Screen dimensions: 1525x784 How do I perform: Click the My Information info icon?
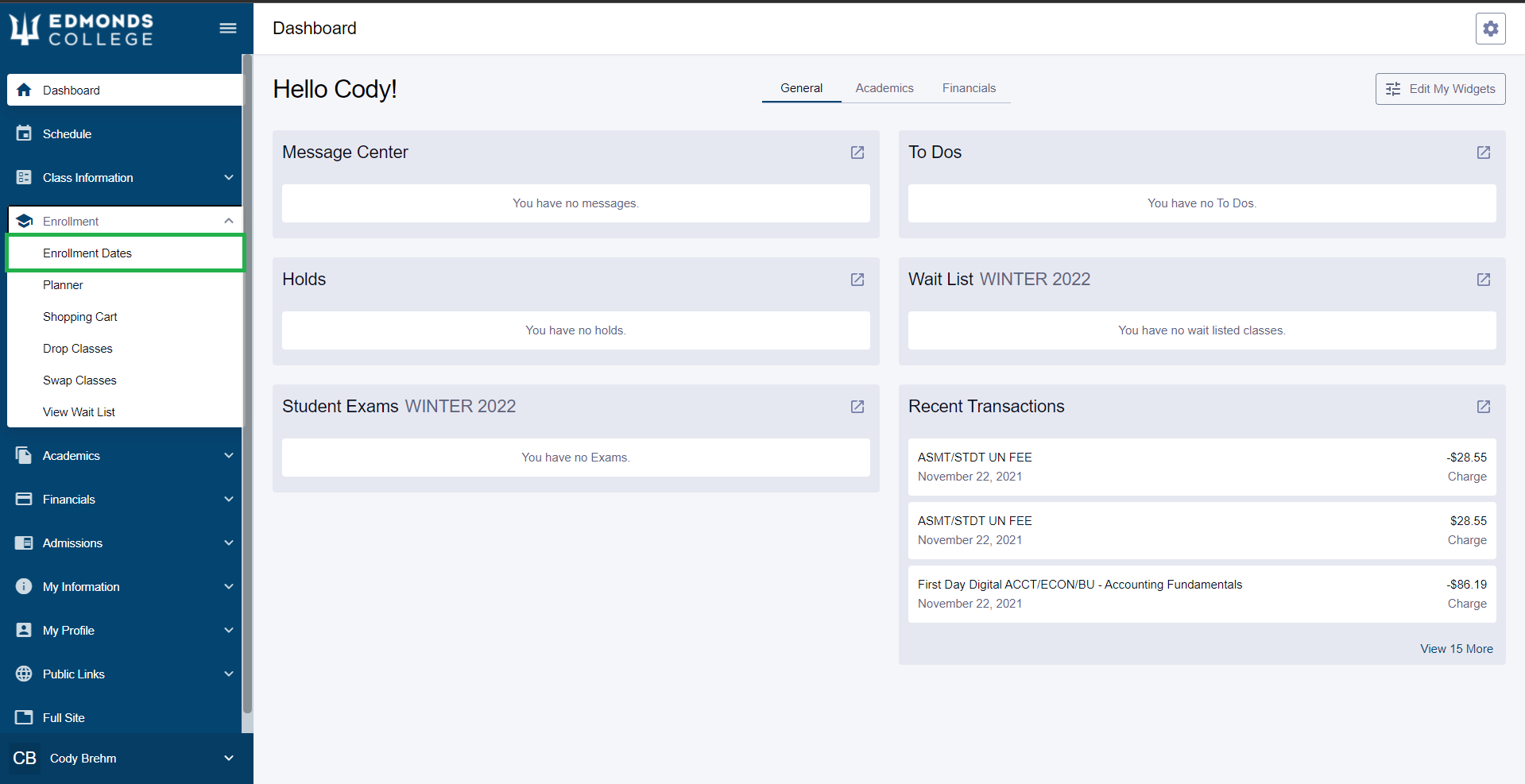(x=24, y=586)
